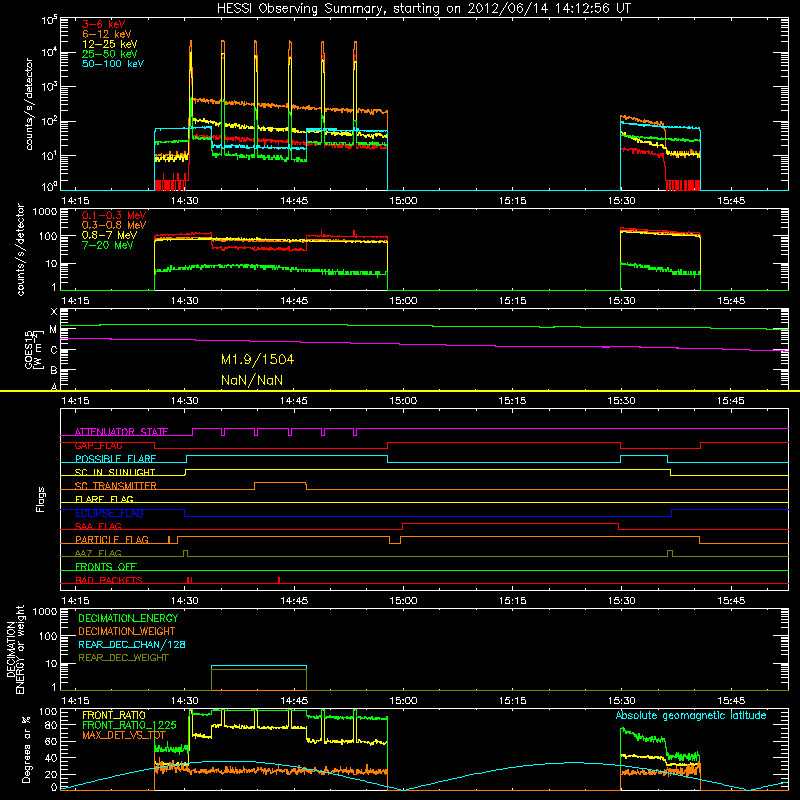This screenshot has width=800, height=800.
Task: Select the X class label on GOES axis
Action: point(54,312)
